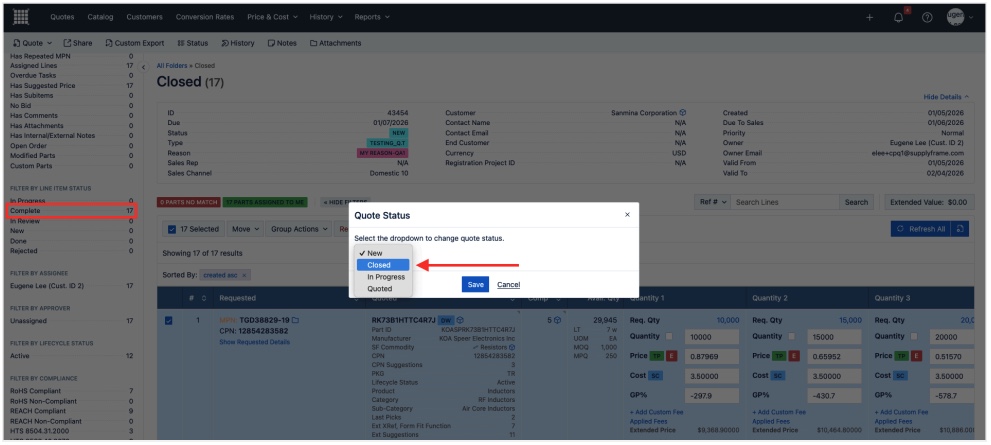Toggle checkbox for line item row 1

pos(168,320)
